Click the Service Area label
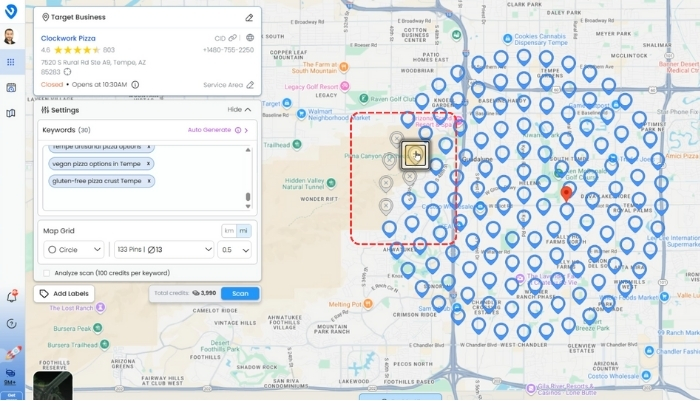Screen dimensions: 700x401 (x=223, y=85)
